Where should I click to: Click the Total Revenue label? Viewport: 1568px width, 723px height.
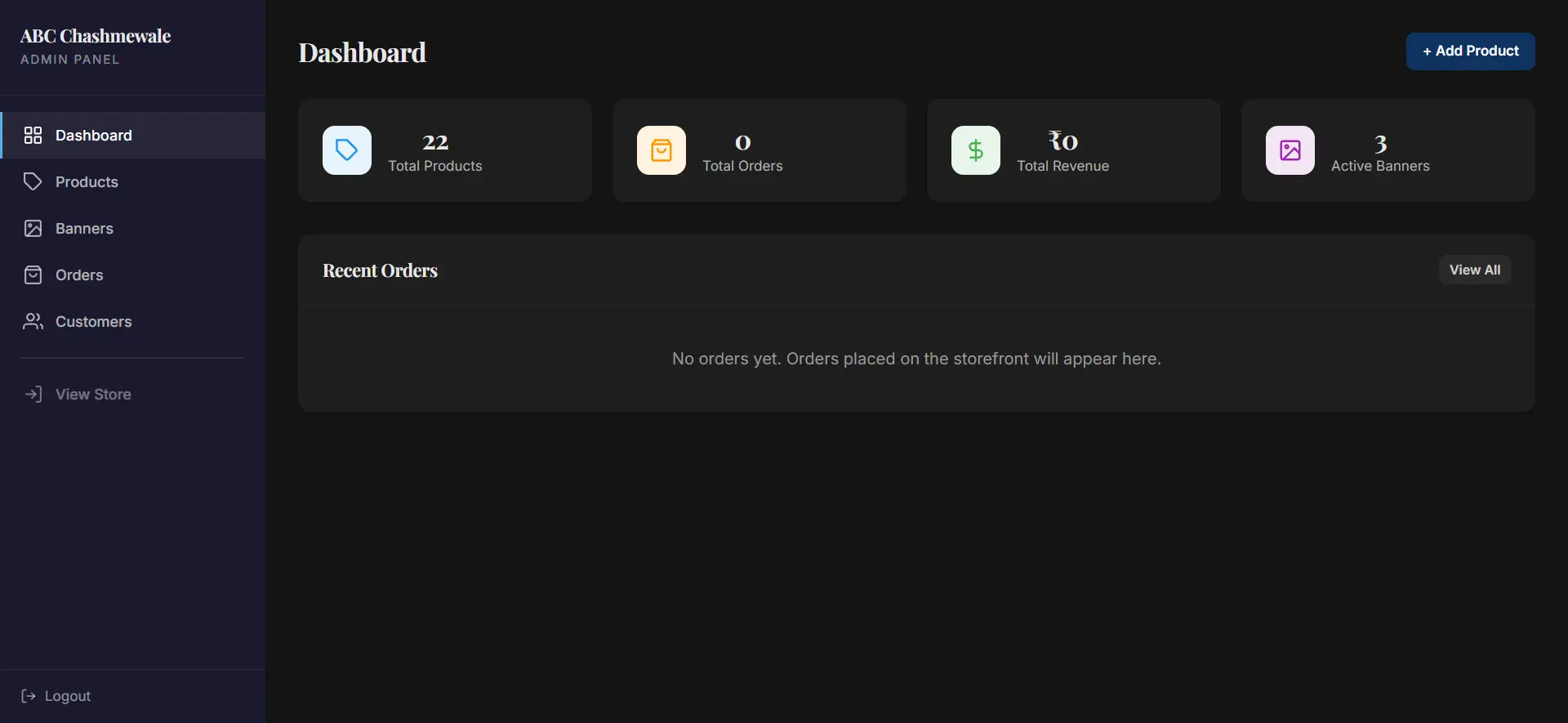point(1063,166)
